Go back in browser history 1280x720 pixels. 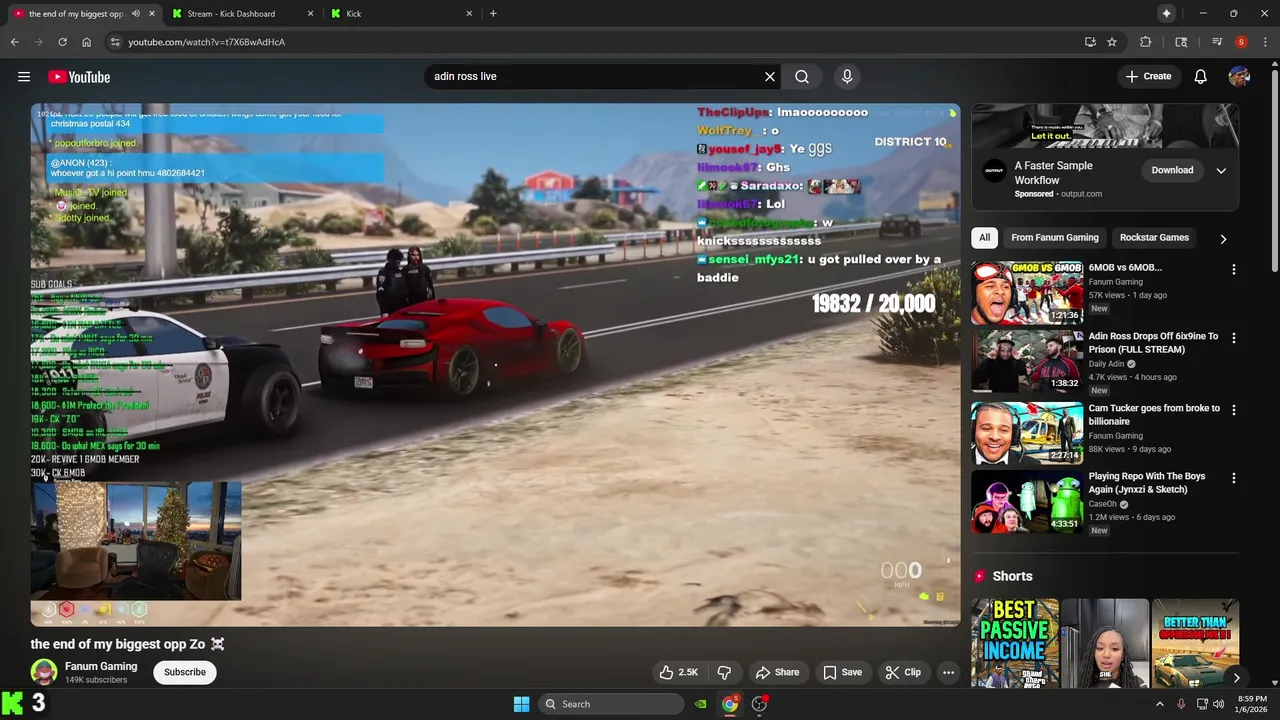coord(15,42)
